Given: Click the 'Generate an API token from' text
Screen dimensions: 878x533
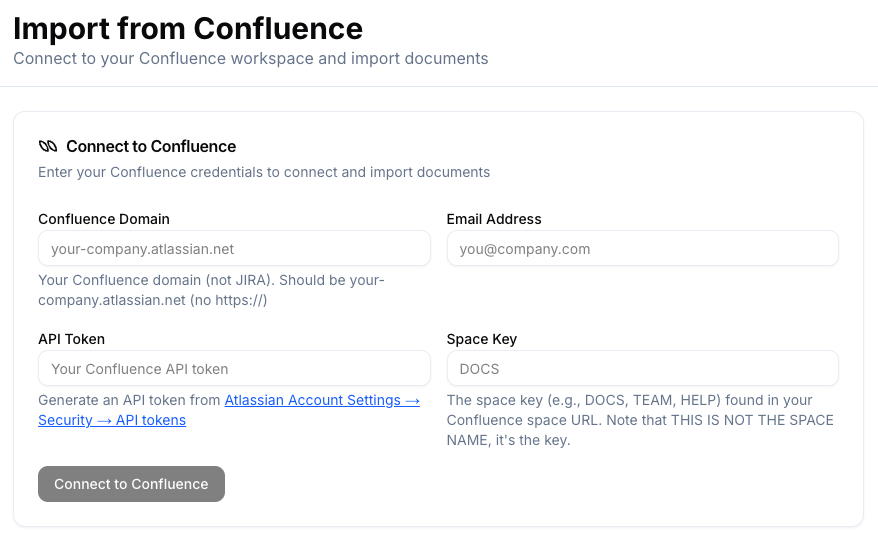Looking at the screenshot, I should [129, 400].
